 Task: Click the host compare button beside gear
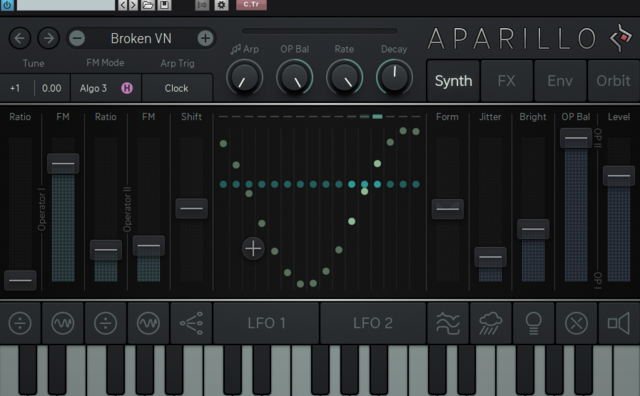(x=202, y=5)
